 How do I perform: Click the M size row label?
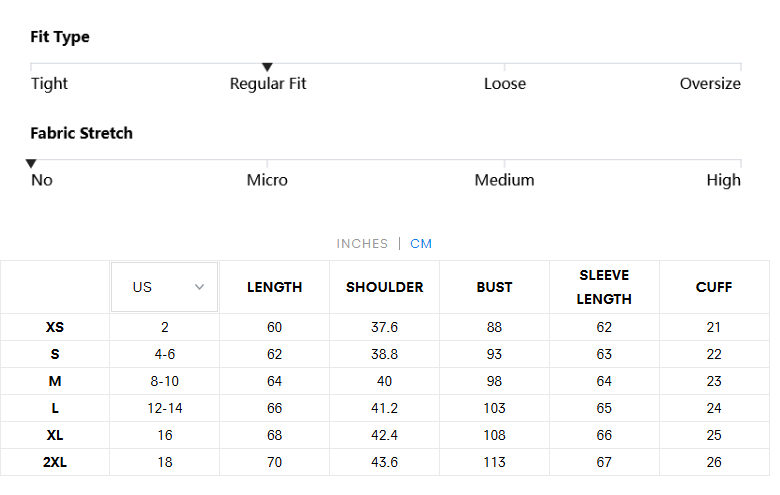coord(55,381)
